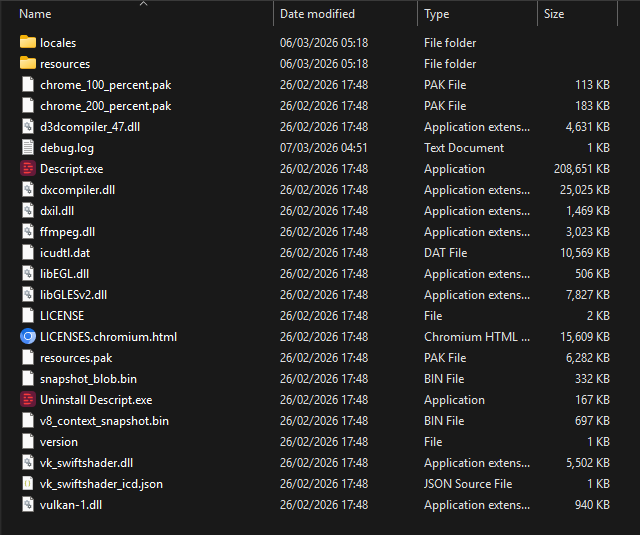Click the chrome_100_percent.pak file icon
The width and height of the screenshot is (640, 535).
pyautogui.click(x=28, y=84)
